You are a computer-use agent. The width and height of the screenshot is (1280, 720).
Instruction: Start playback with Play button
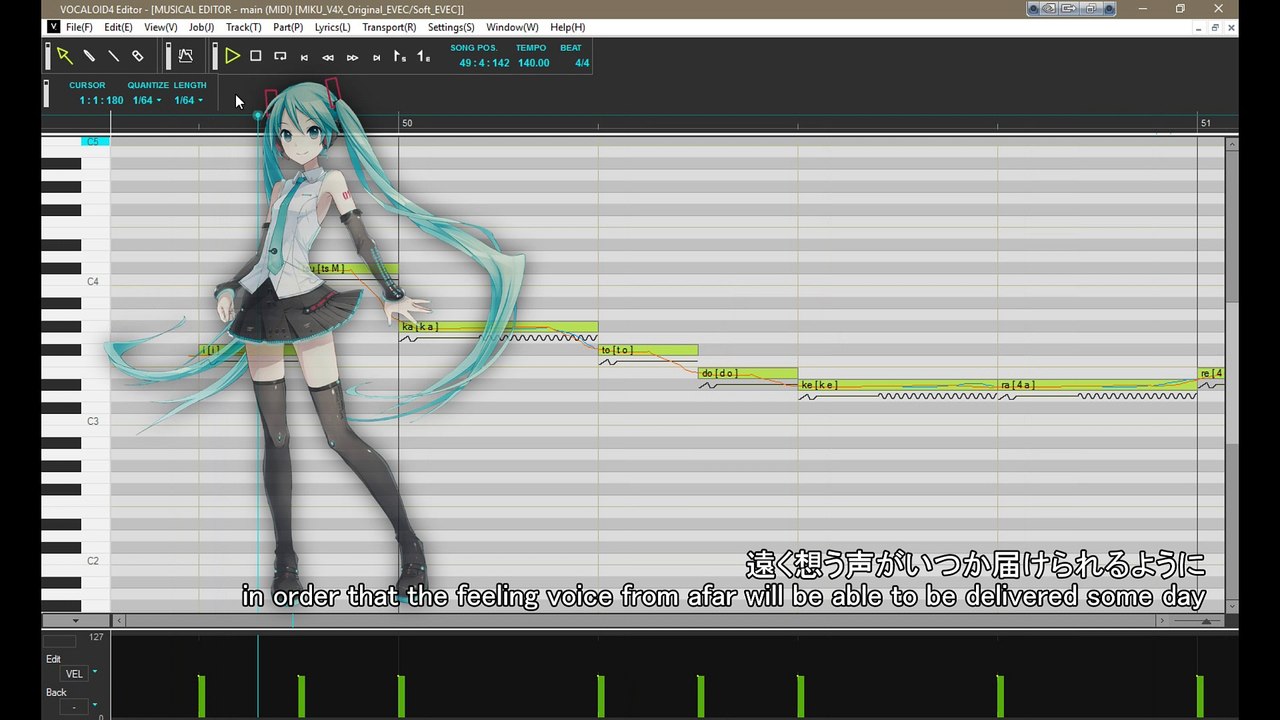(x=232, y=56)
